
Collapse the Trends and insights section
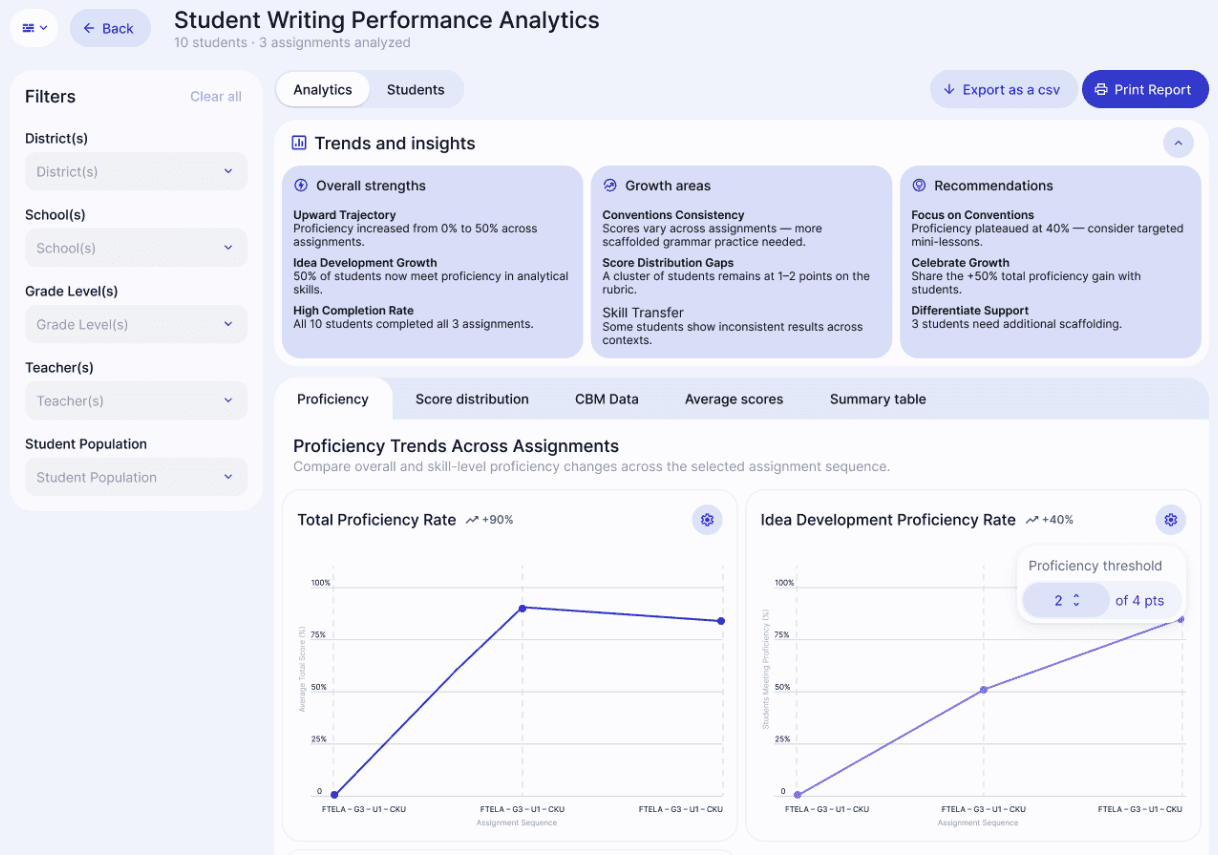1178,143
